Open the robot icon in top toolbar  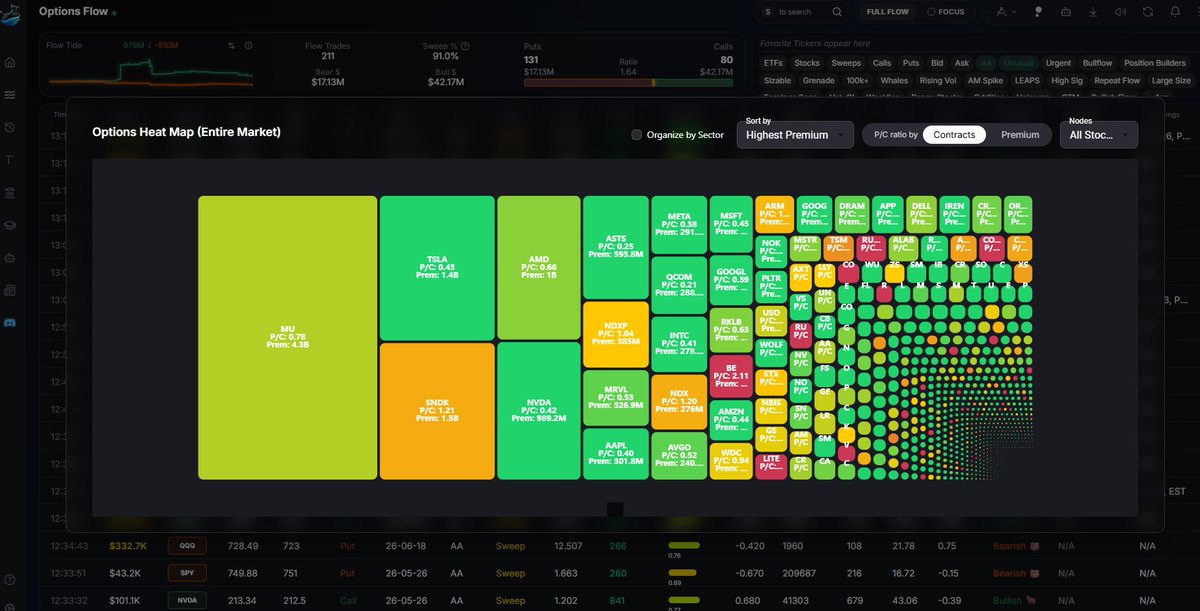tap(1066, 12)
